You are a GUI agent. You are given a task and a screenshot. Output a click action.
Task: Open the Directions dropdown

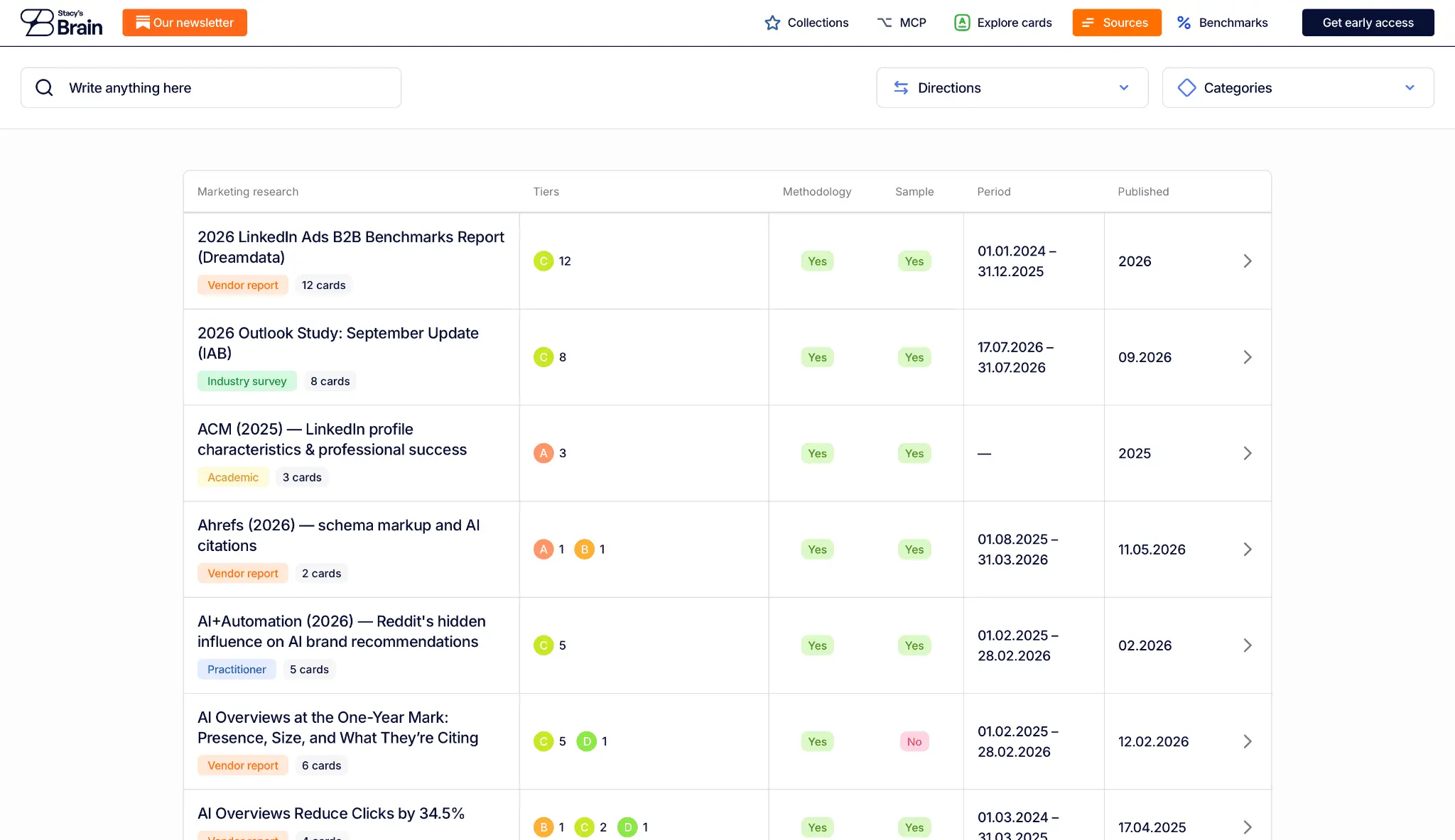(1012, 87)
